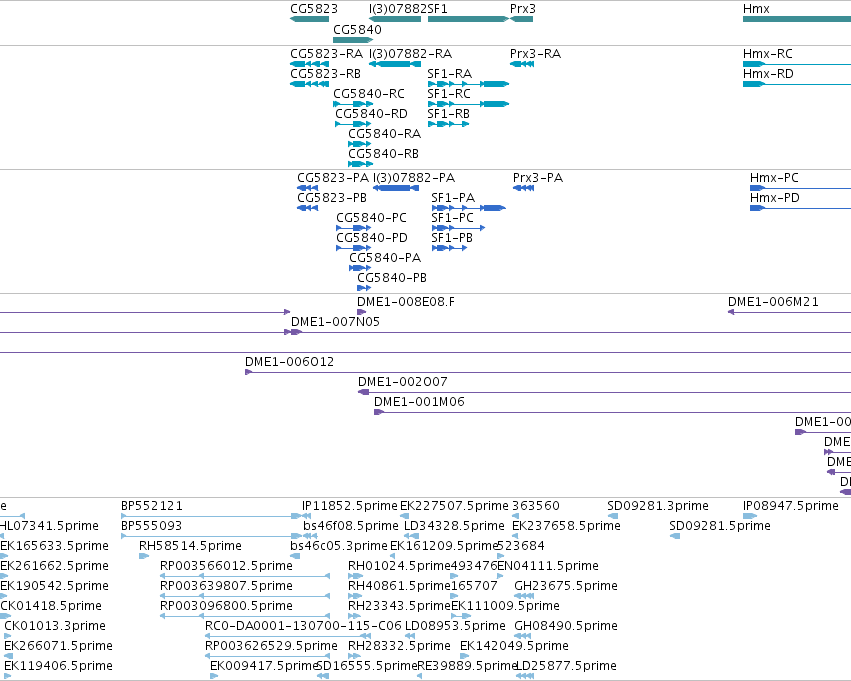Click the SF1-PC protein label

(x=452, y=218)
